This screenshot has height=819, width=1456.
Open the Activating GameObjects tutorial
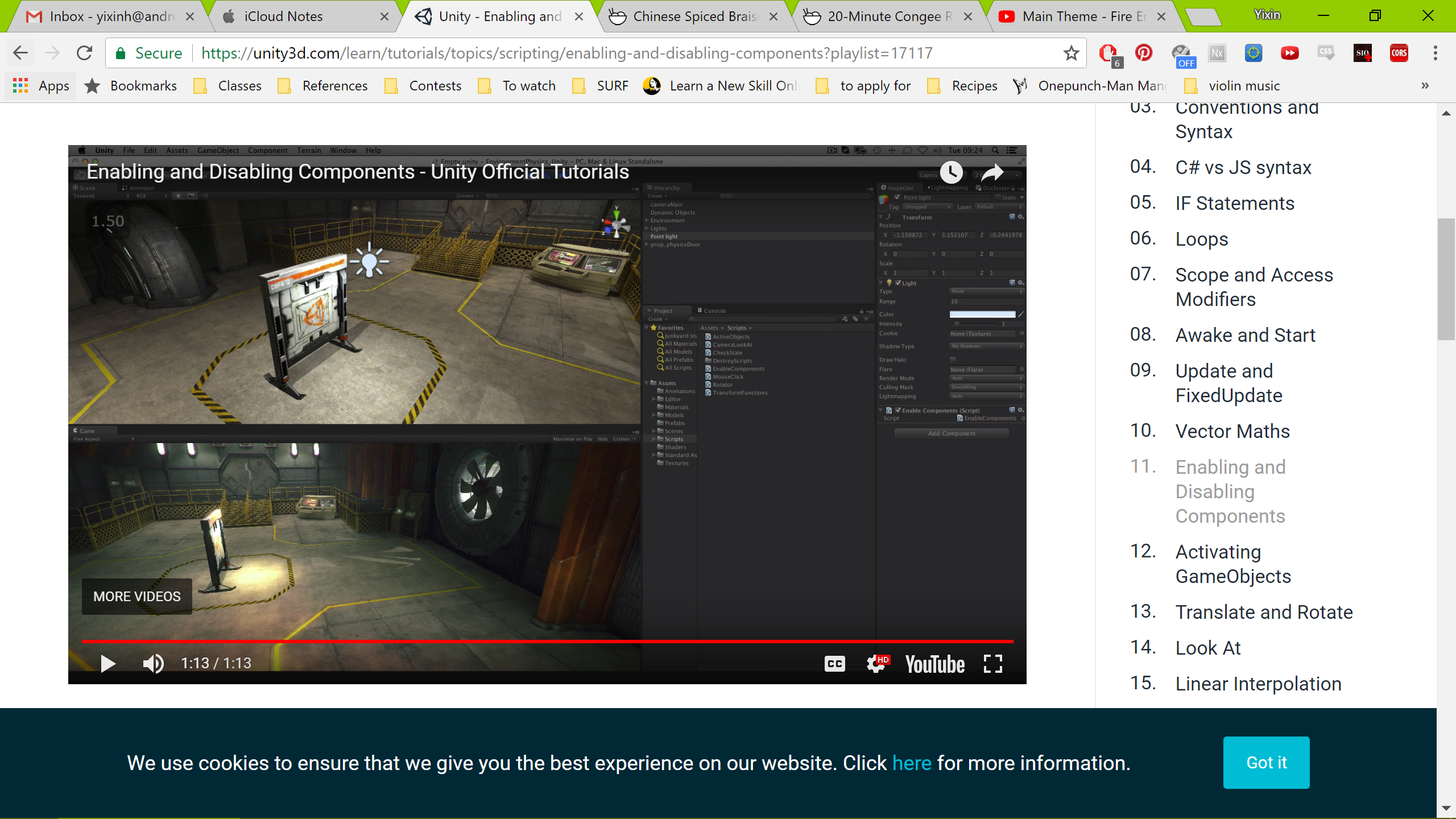1233,564
